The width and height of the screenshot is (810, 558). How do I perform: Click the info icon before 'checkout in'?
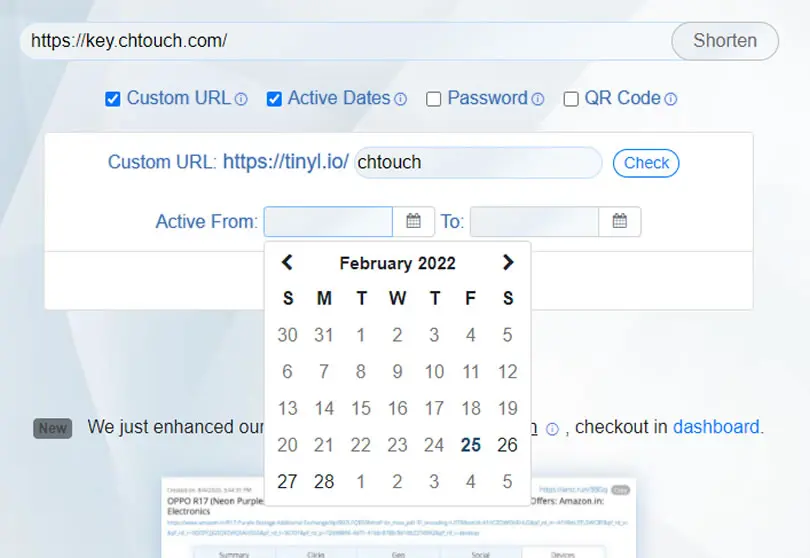pyautogui.click(x=552, y=429)
